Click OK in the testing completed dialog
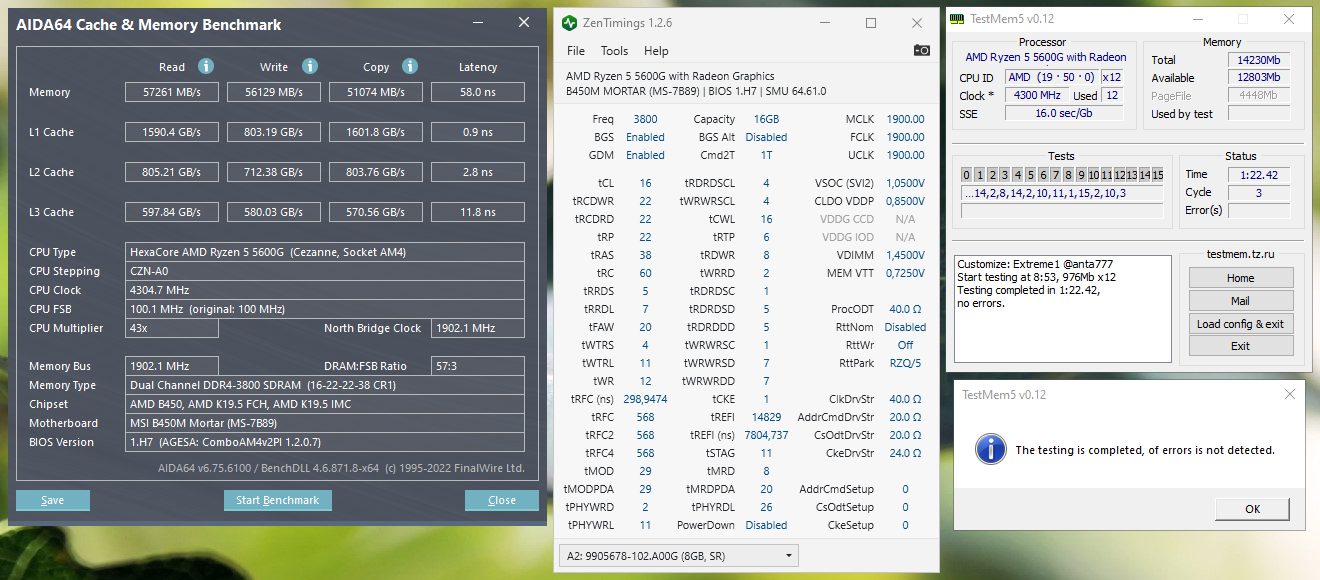Viewport: 1320px width, 580px height. [1252, 509]
